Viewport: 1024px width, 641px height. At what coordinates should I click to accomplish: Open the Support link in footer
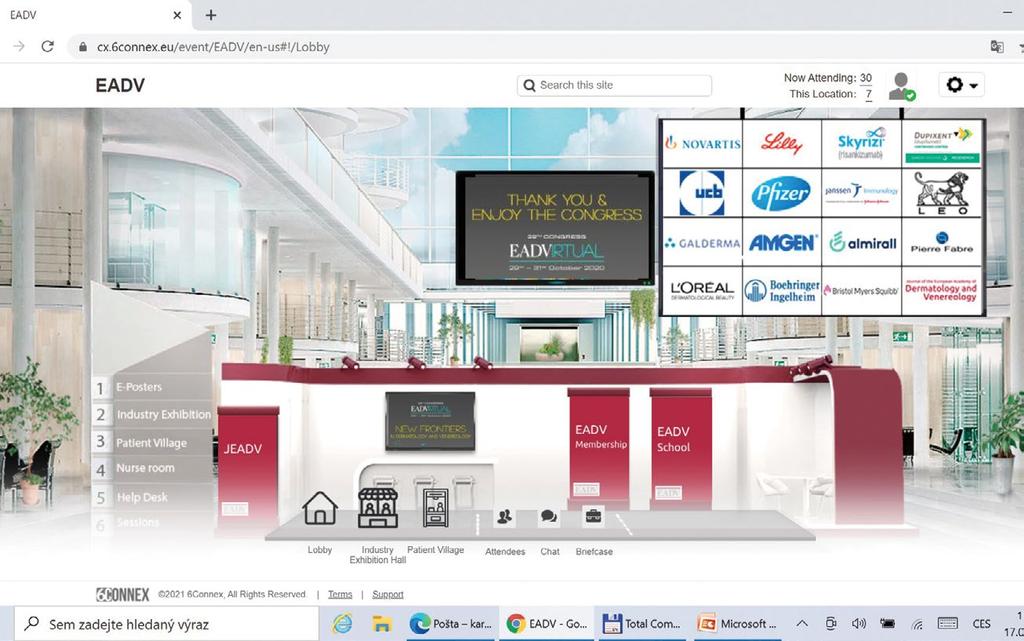point(387,594)
